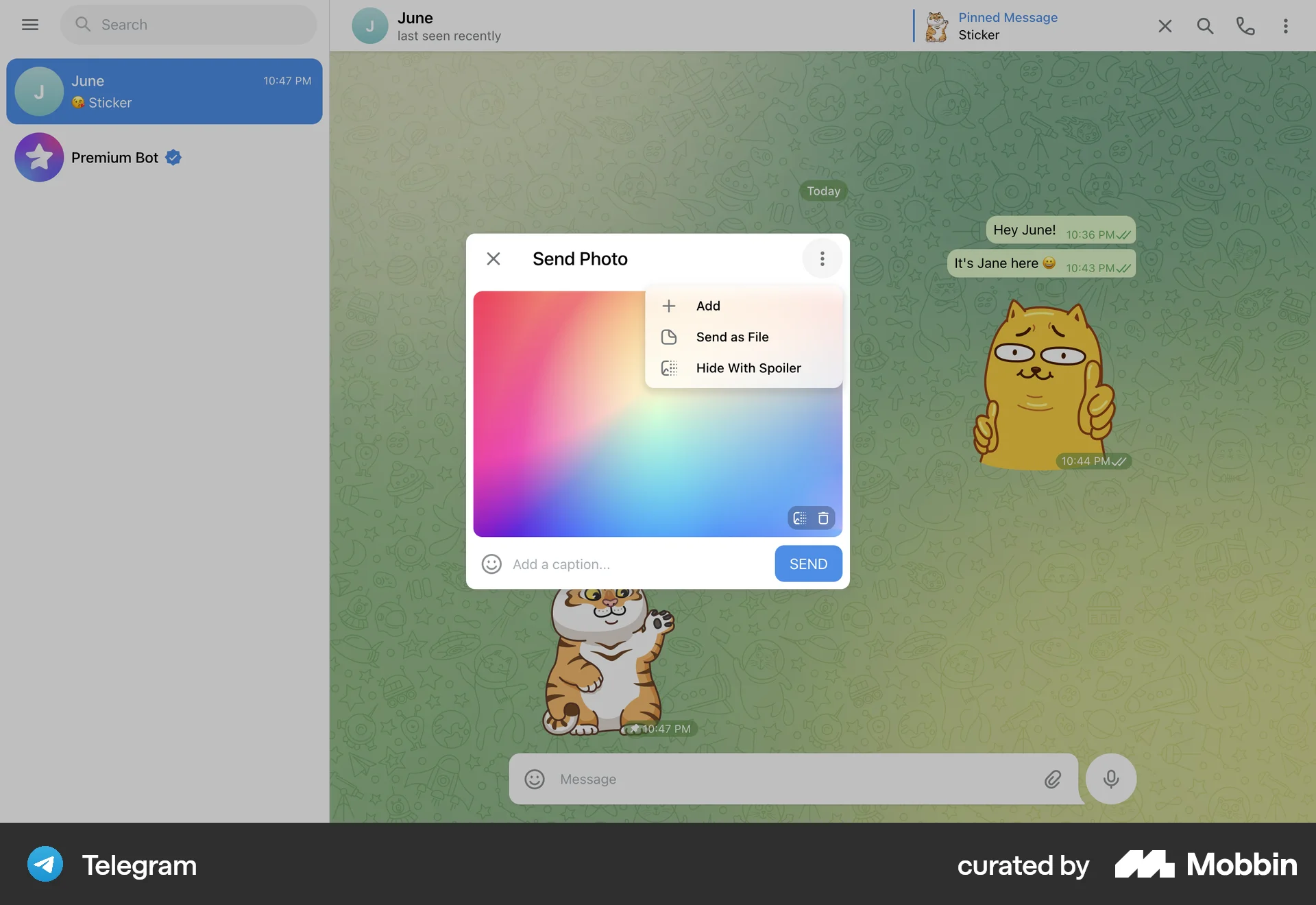
Task: Open search within the June chat
Action: point(1206,26)
